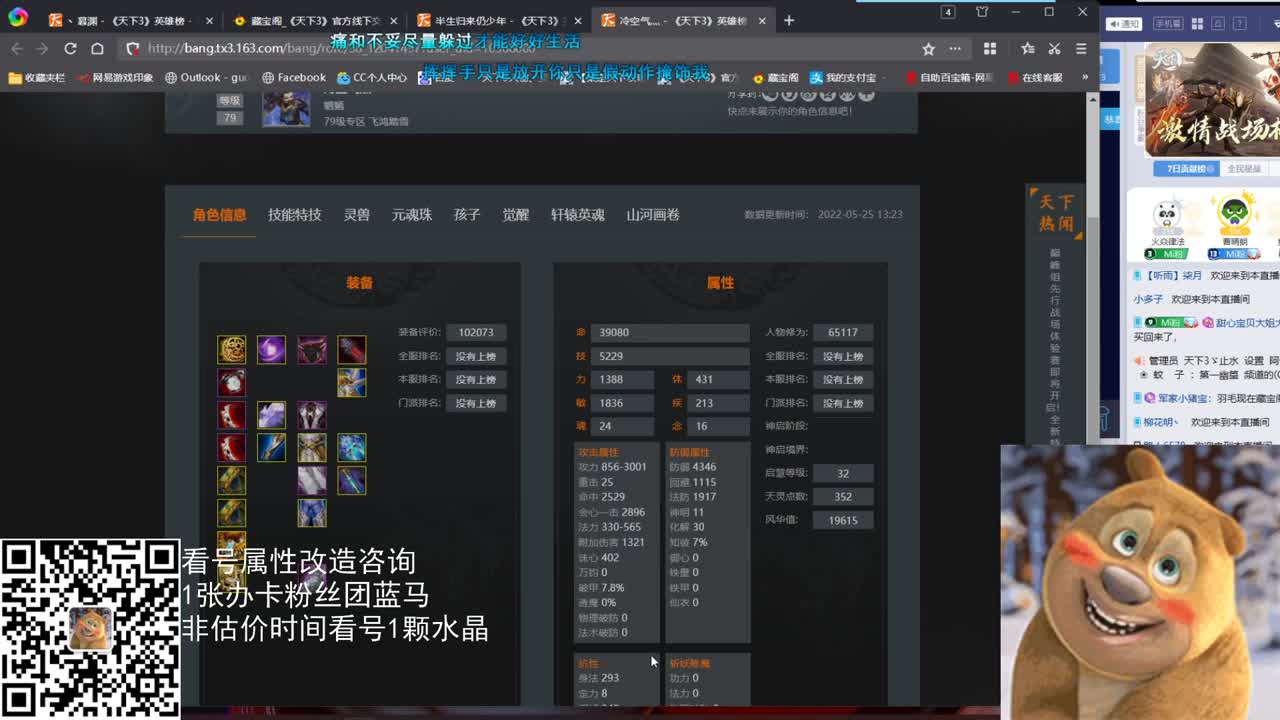The width and height of the screenshot is (1280, 720).
Task: Open the browser hamburger menu icon
Action: pos(1081,49)
